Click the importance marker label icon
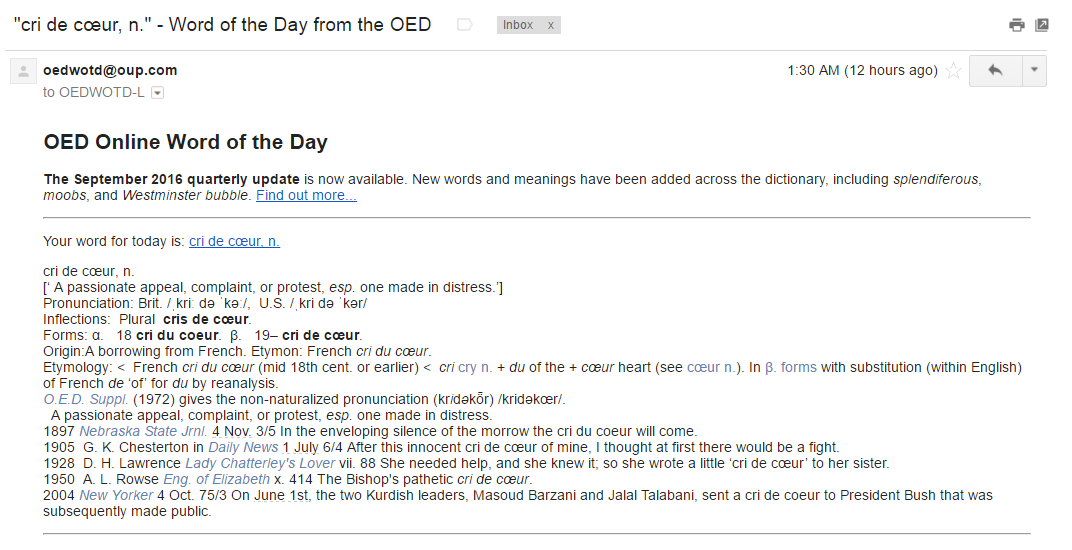1072x550 pixels. click(x=465, y=25)
